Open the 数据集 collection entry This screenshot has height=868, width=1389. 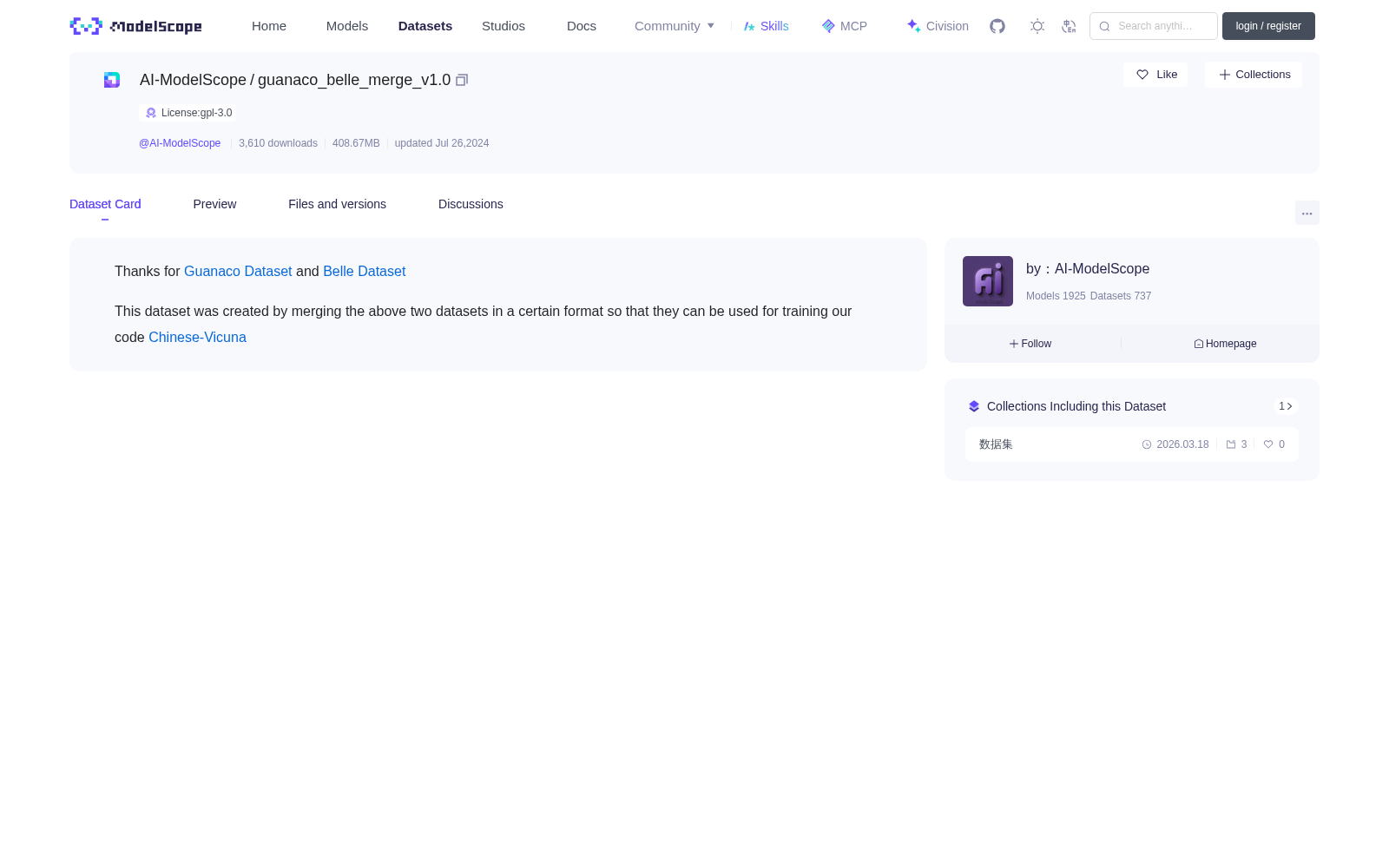tap(1132, 444)
